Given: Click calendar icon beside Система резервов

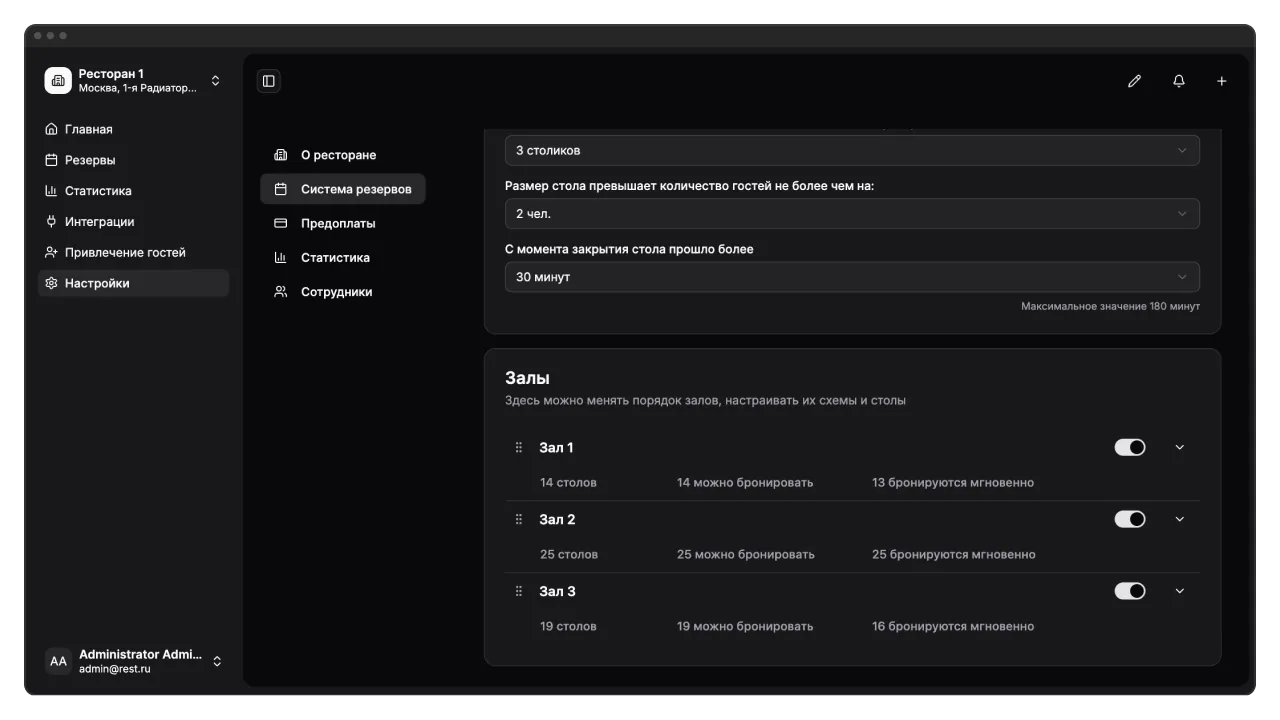Looking at the screenshot, I should (281, 189).
